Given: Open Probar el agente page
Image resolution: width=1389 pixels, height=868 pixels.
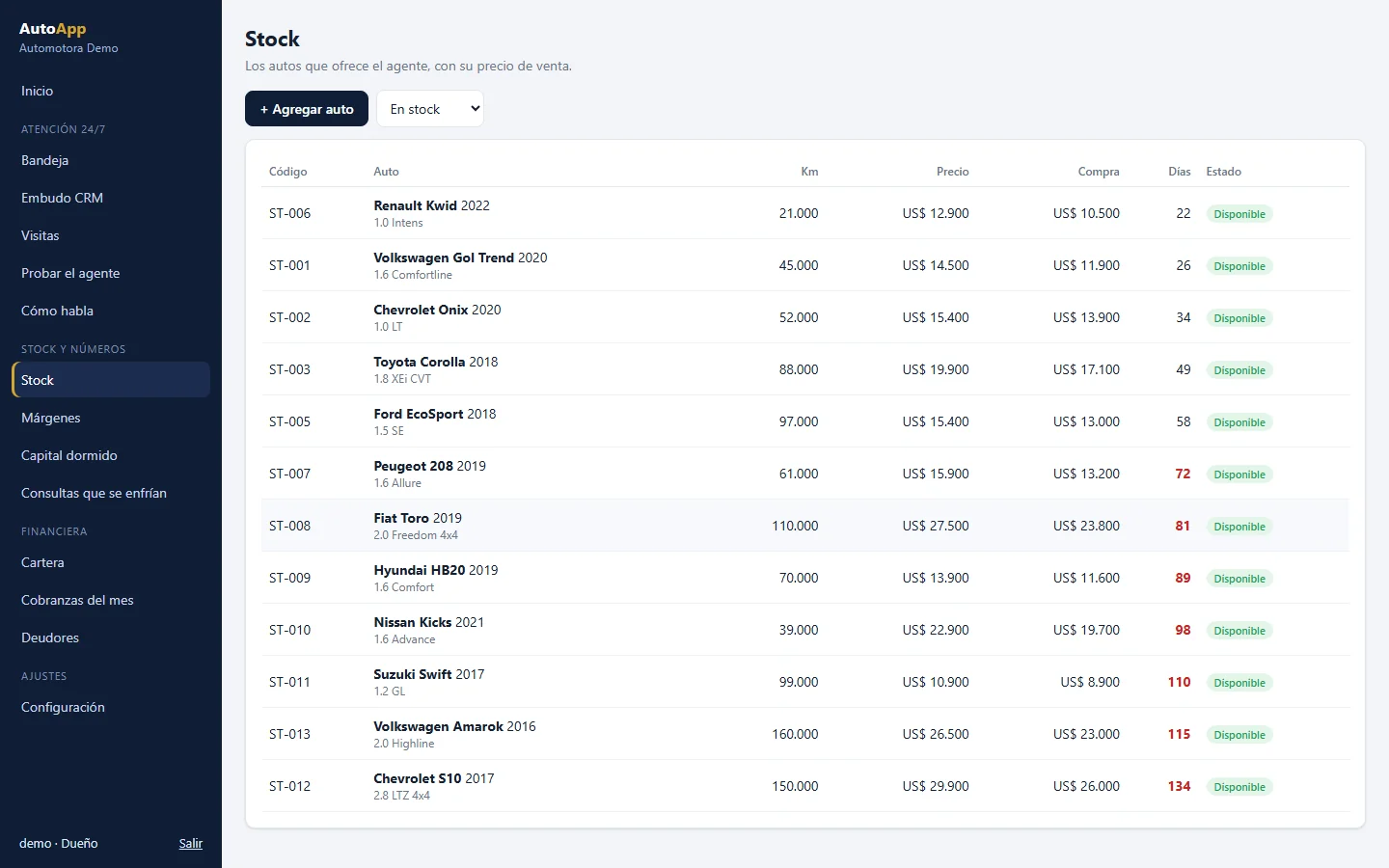Looking at the screenshot, I should click(111, 273).
